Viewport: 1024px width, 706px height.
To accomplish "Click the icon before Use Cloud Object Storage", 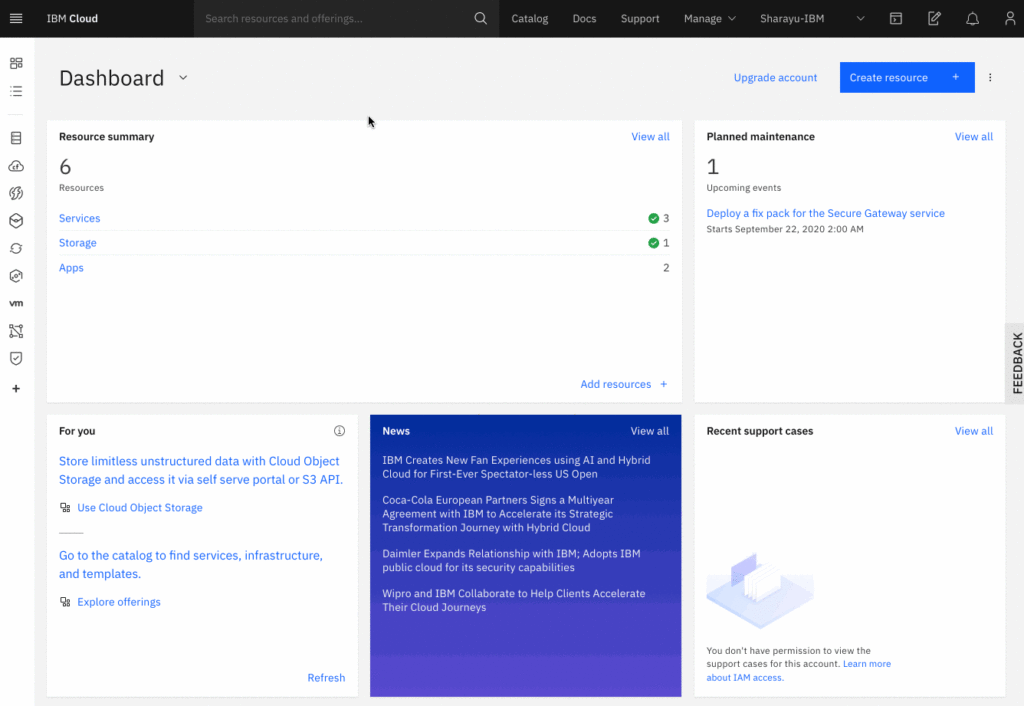I will coord(65,507).
